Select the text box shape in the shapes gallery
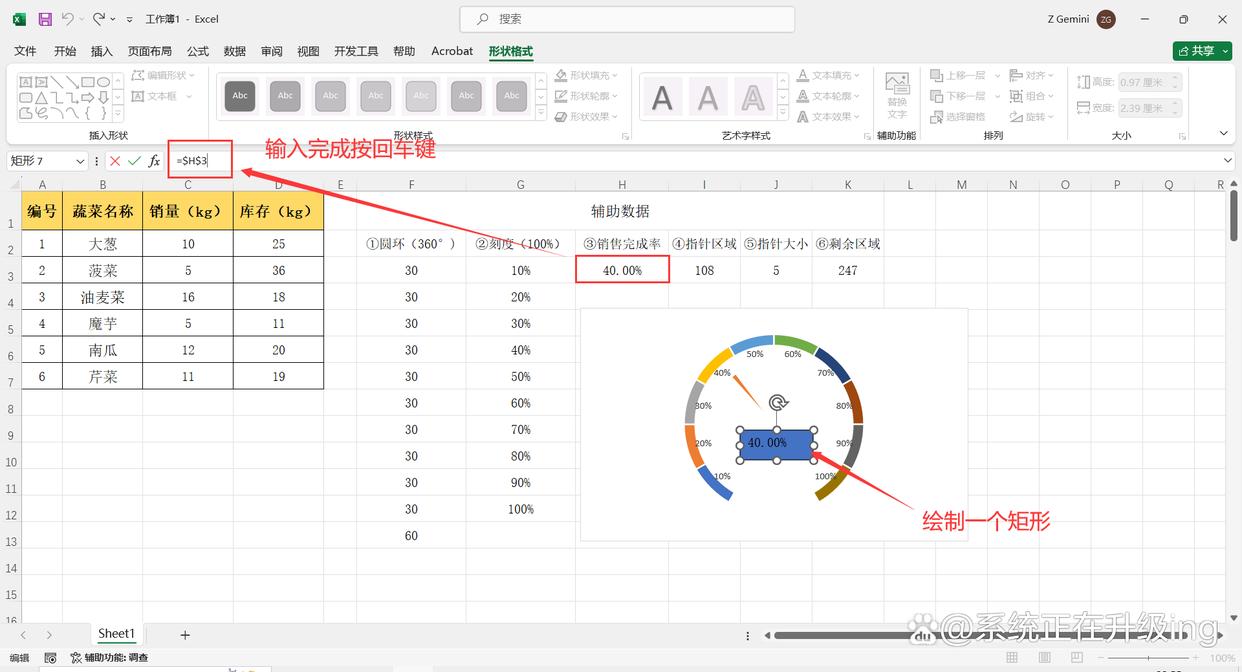1242x672 pixels. pyautogui.click(x=26, y=82)
